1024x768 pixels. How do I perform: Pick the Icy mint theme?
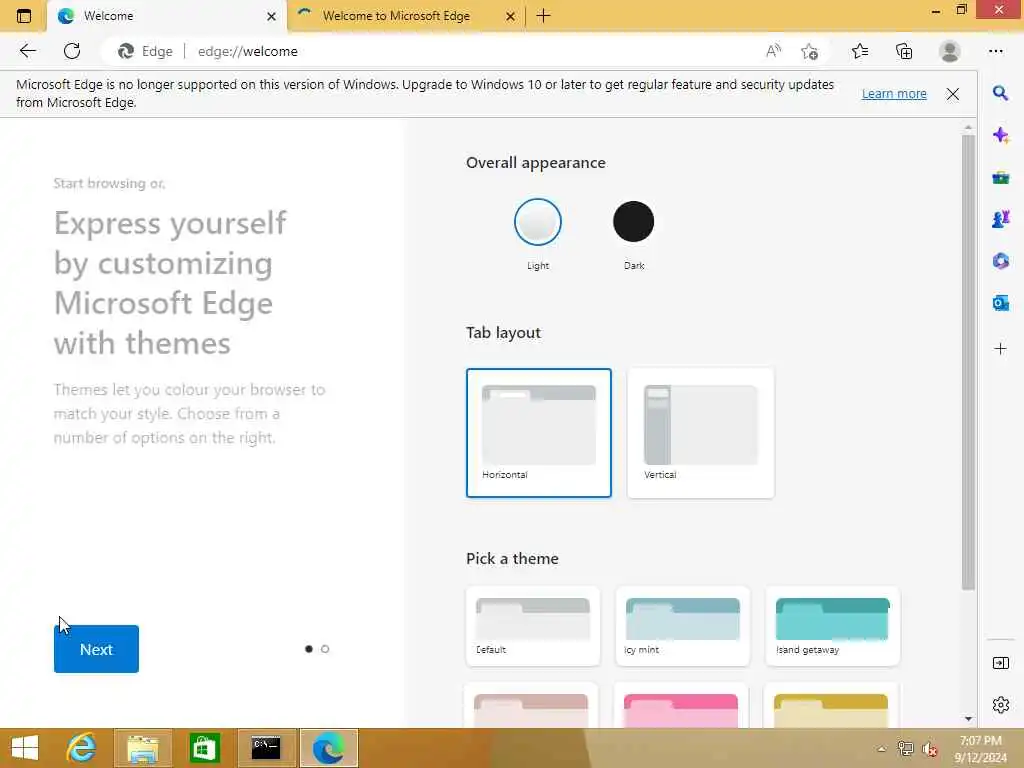tap(682, 626)
